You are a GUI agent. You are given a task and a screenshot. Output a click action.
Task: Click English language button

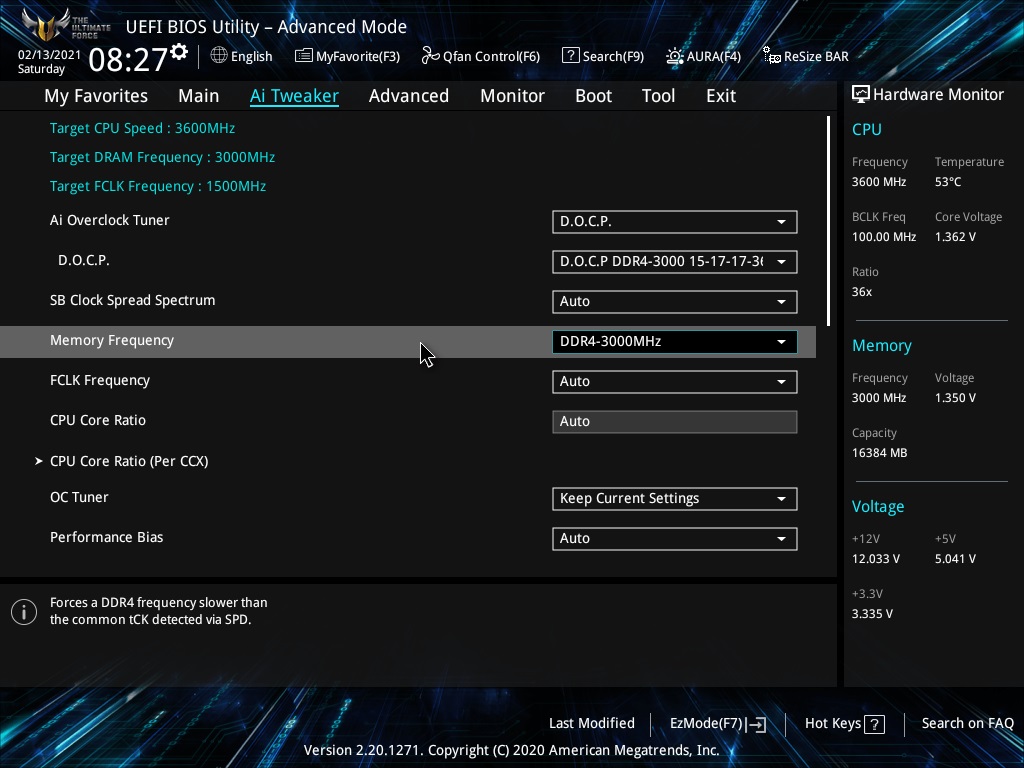tap(251, 57)
